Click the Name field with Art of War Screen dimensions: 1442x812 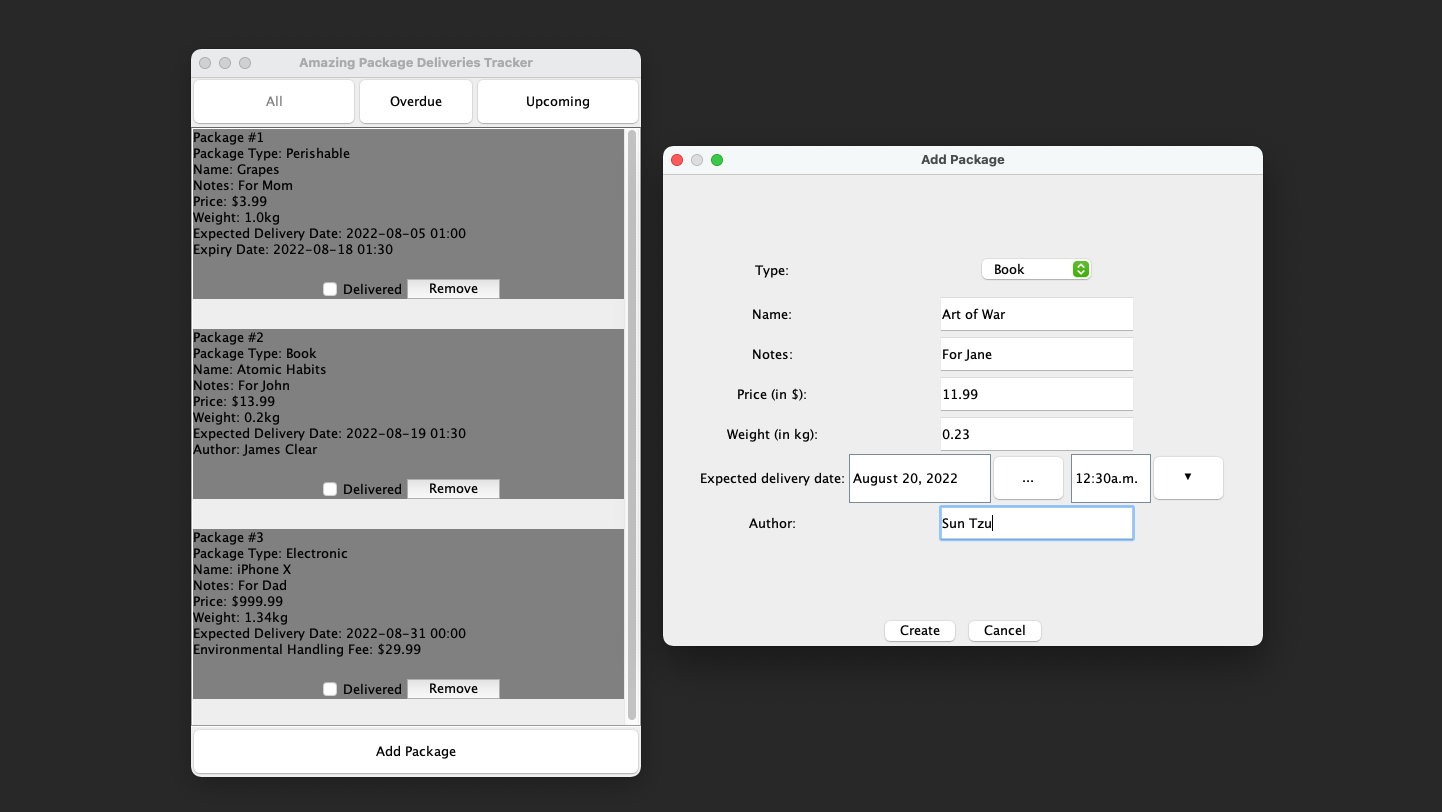(x=1036, y=314)
